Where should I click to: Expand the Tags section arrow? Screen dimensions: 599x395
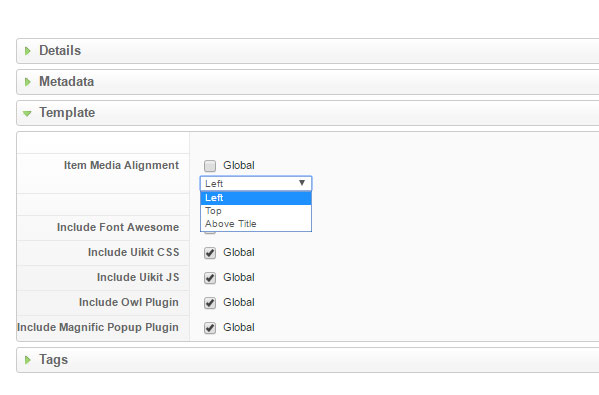(x=28, y=360)
